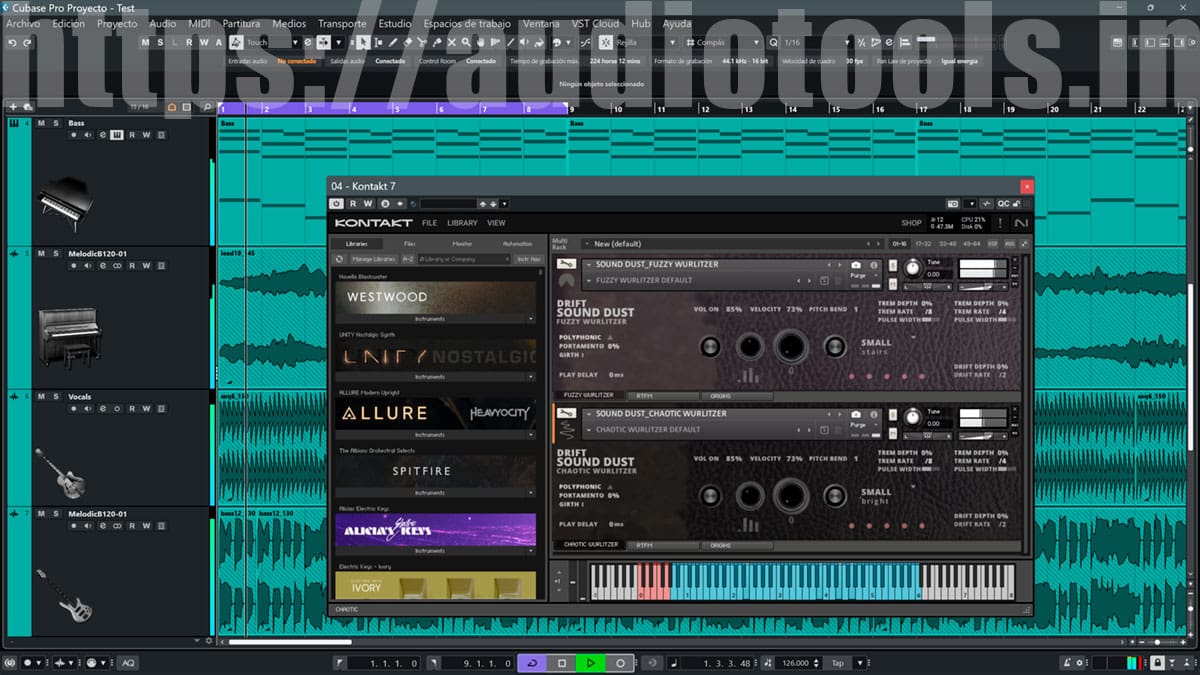Click the Play button in transport
Image resolution: width=1200 pixels, height=675 pixels.
(x=591, y=663)
